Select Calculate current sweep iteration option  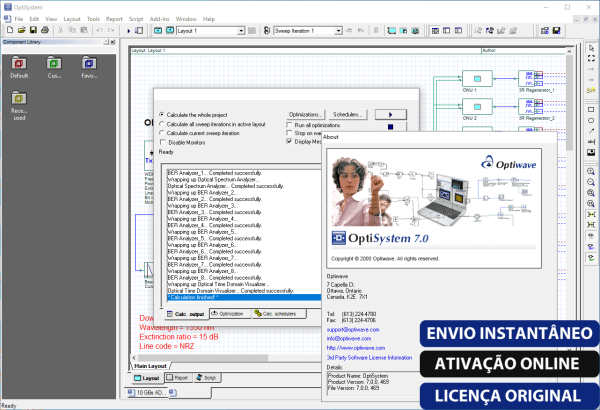199,133
